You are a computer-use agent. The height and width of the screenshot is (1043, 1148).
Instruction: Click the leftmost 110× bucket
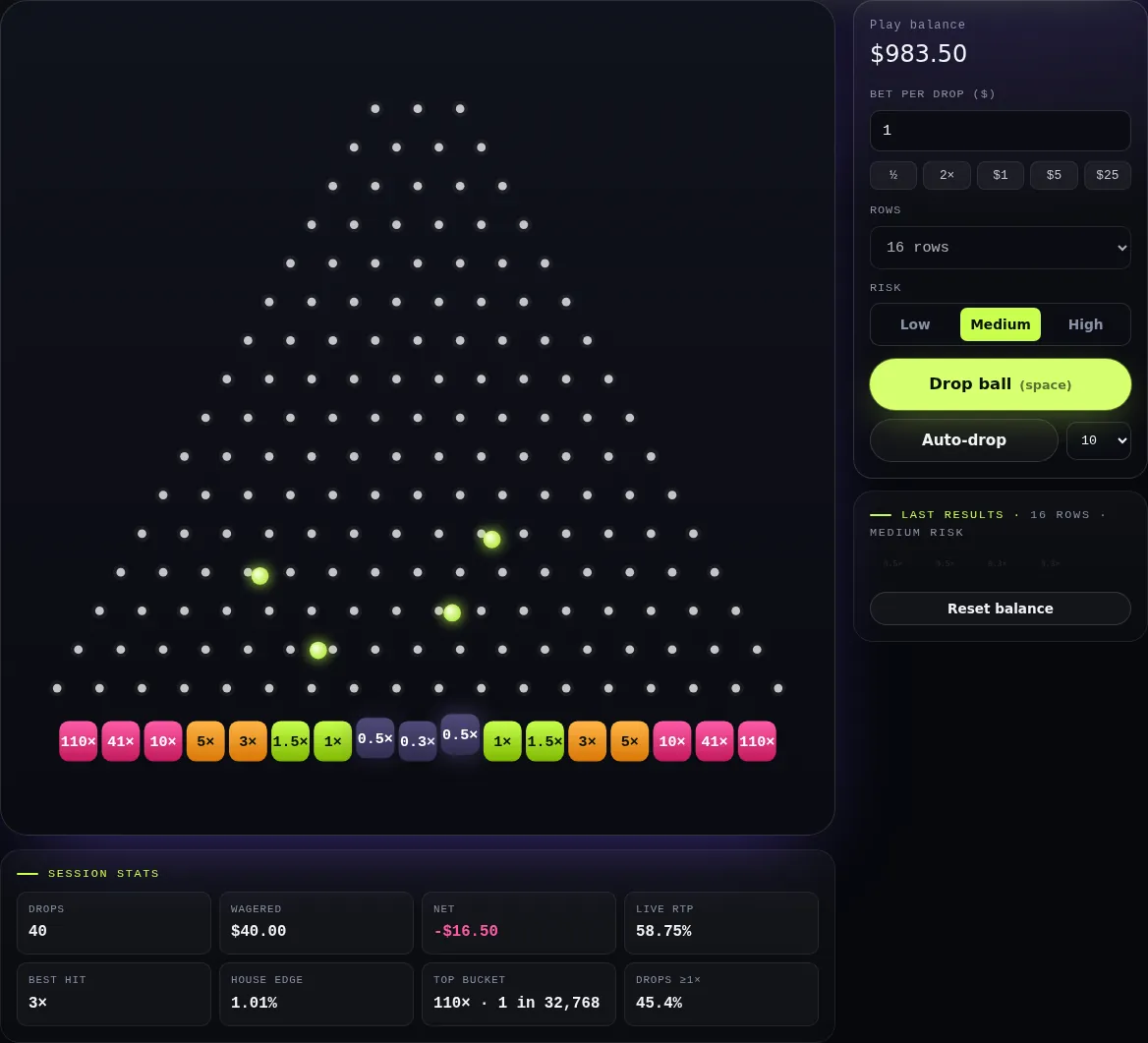click(79, 741)
